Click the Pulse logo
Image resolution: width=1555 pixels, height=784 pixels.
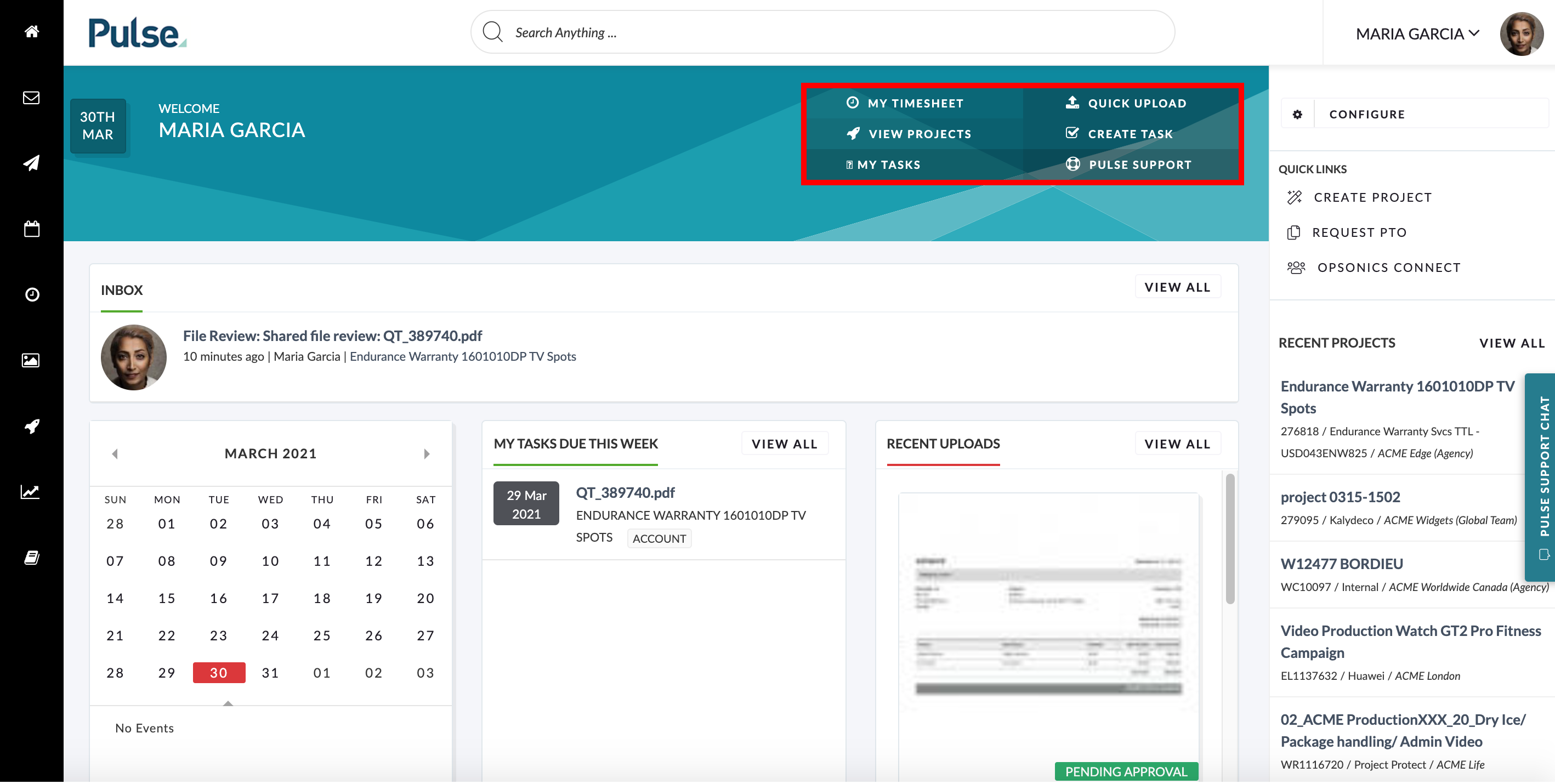tap(138, 32)
